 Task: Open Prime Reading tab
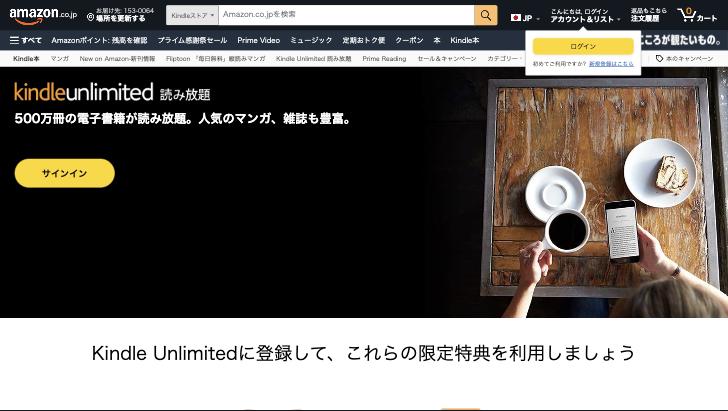coord(384,59)
